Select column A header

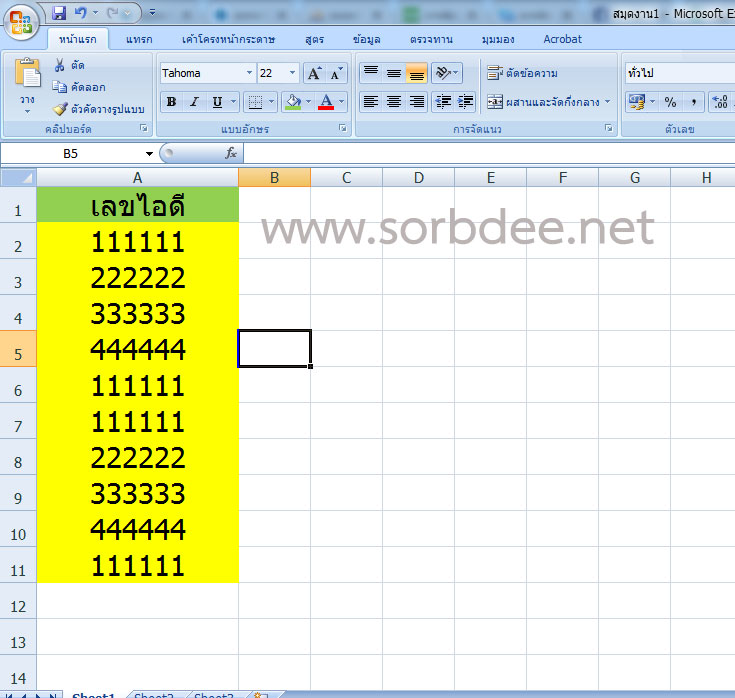click(137, 178)
